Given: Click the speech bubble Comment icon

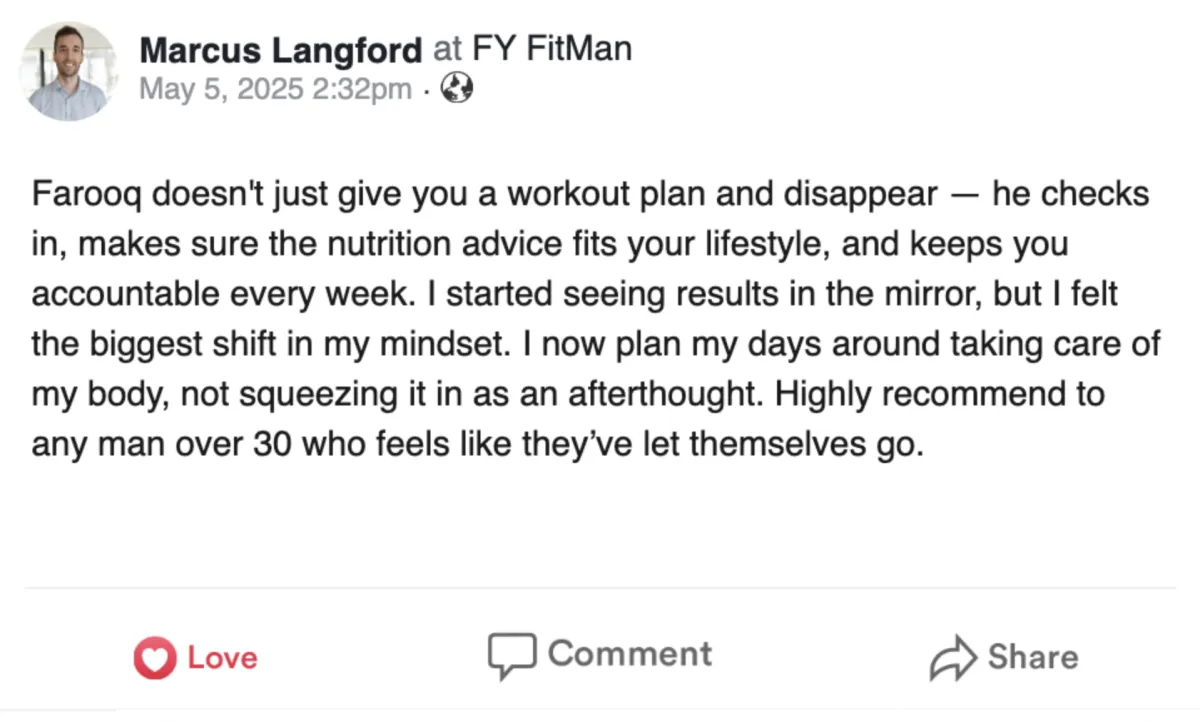Looking at the screenshot, I should (x=512, y=655).
